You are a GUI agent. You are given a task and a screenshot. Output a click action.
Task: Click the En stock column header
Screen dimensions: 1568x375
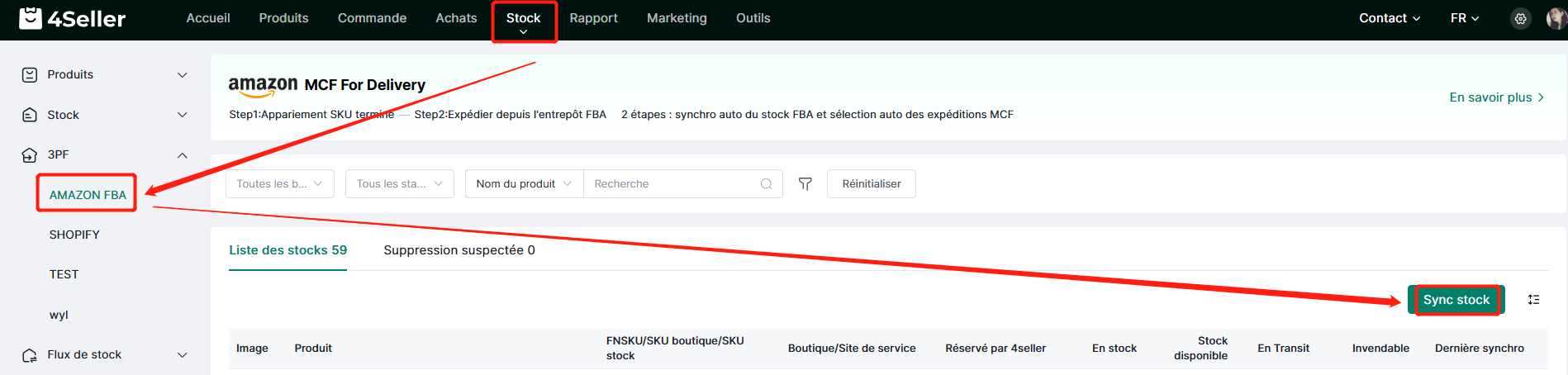coord(1114,349)
